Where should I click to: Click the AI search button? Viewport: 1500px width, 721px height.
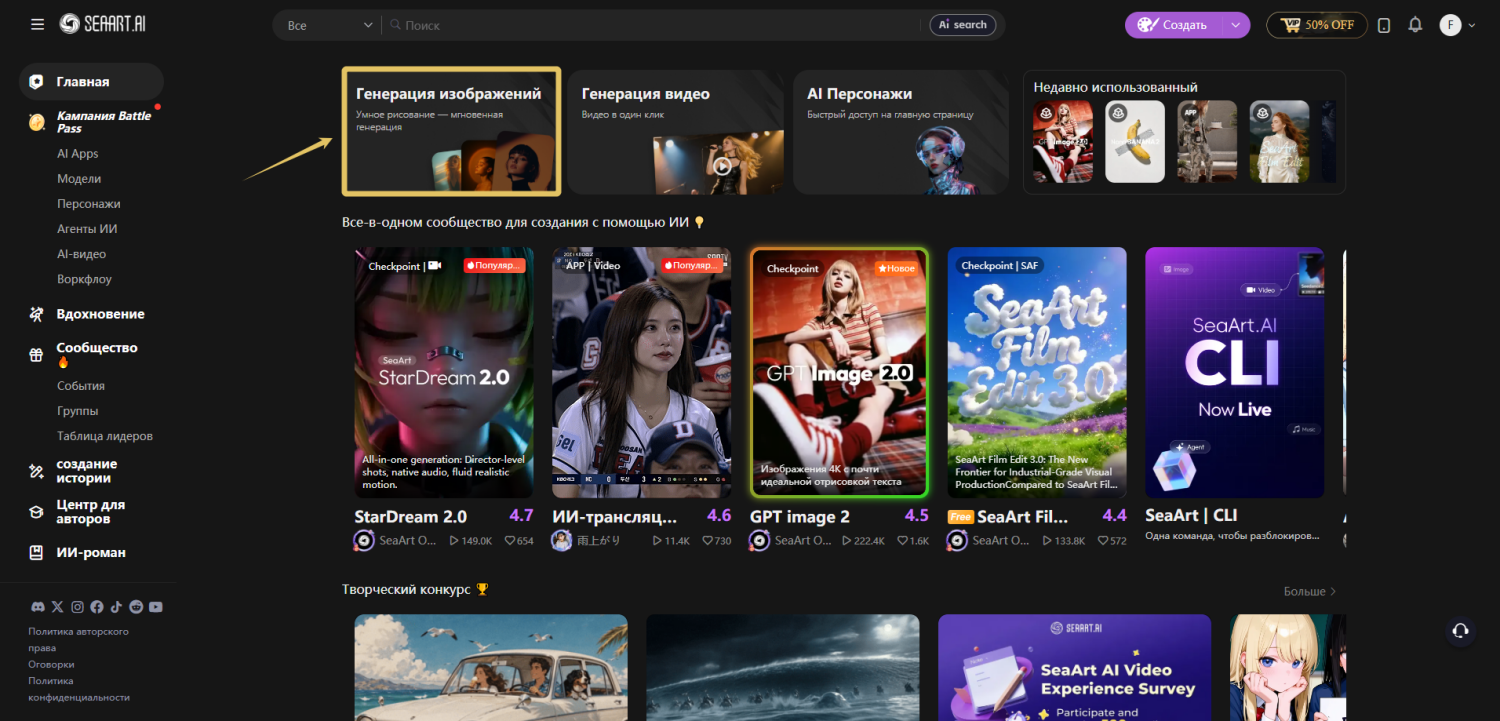click(962, 25)
